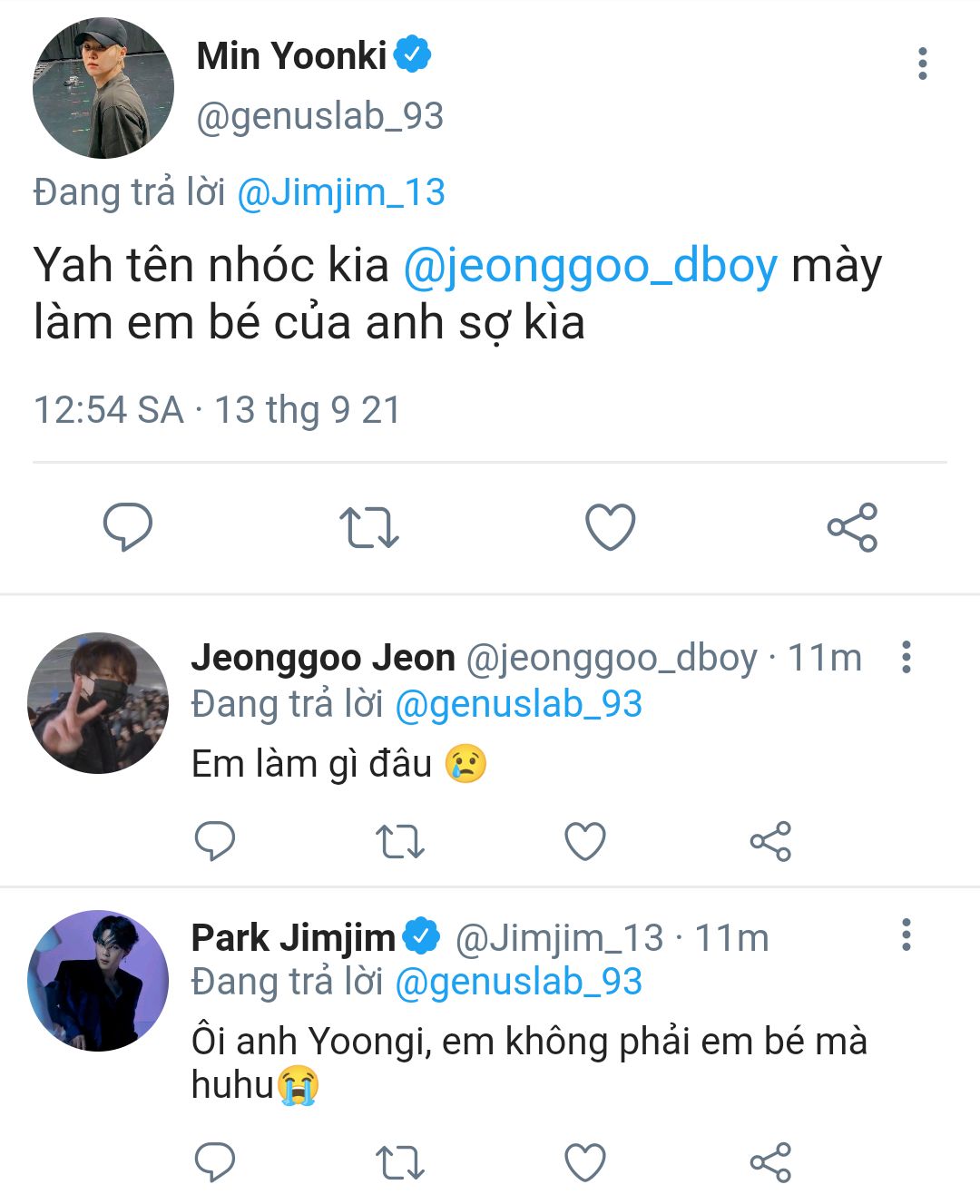The width and height of the screenshot is (980, 1204).
Task: Open Jeonggoo Jeon's profile avatar
Action: click(98, 703)
